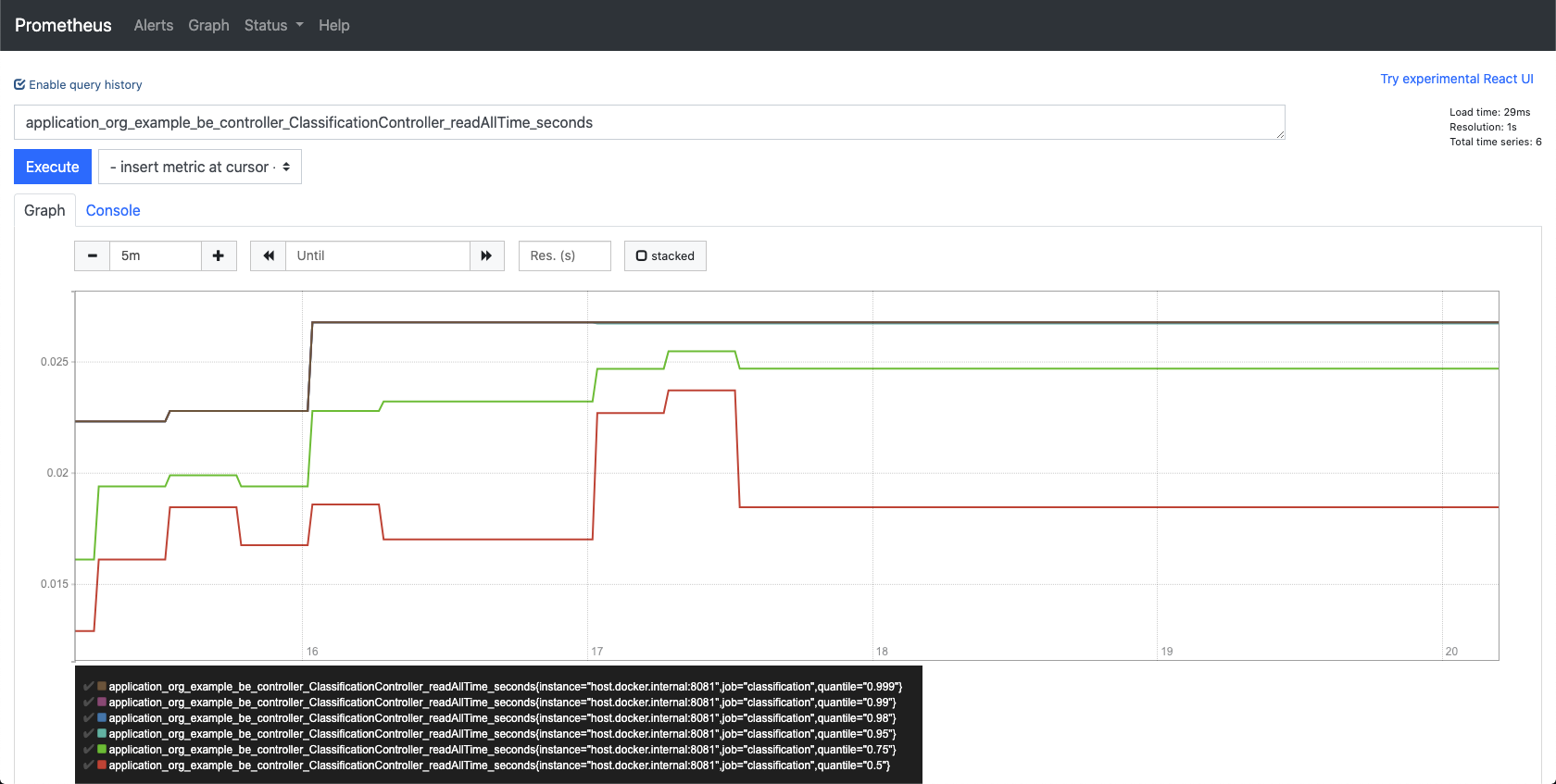
Task: Click the green quantile 0.75 legend color swatch
Action: pos(102,749)
